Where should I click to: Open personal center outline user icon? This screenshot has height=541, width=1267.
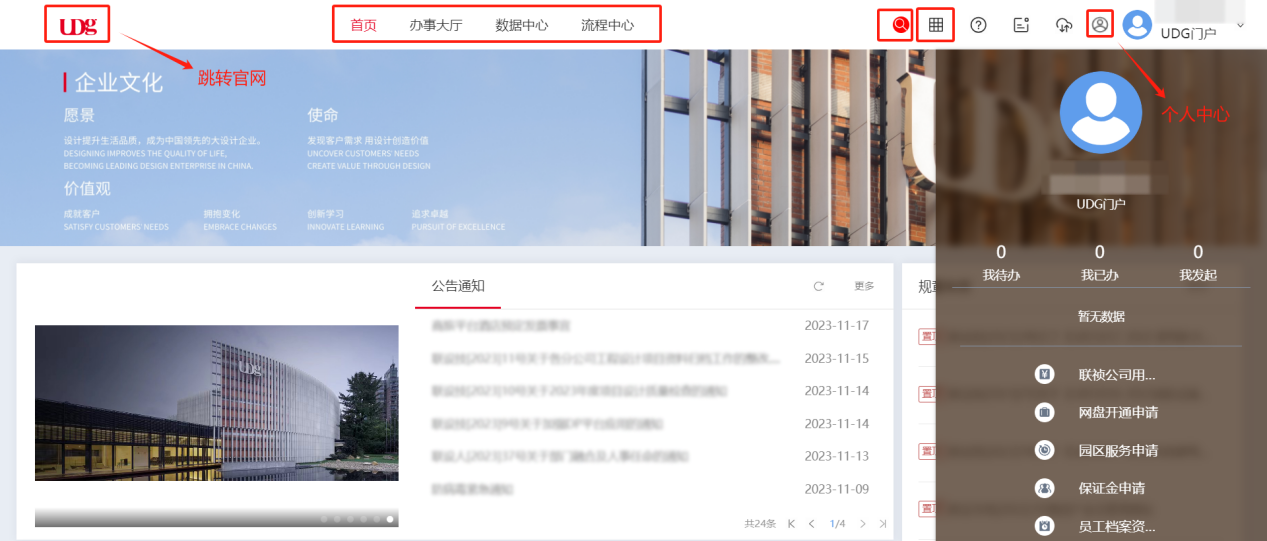tap(1100, 24)
